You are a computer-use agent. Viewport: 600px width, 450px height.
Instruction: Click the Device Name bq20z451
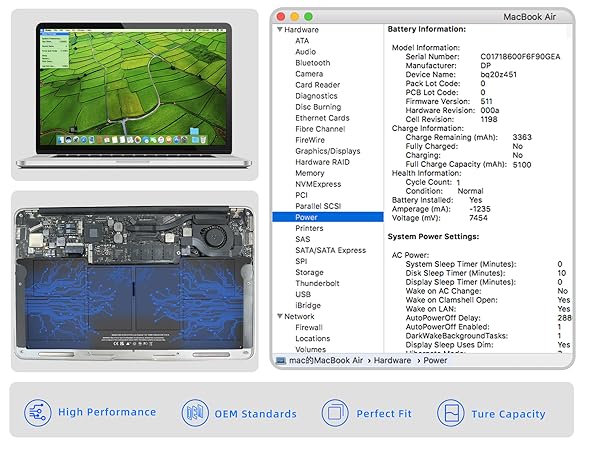pos(499,74)
